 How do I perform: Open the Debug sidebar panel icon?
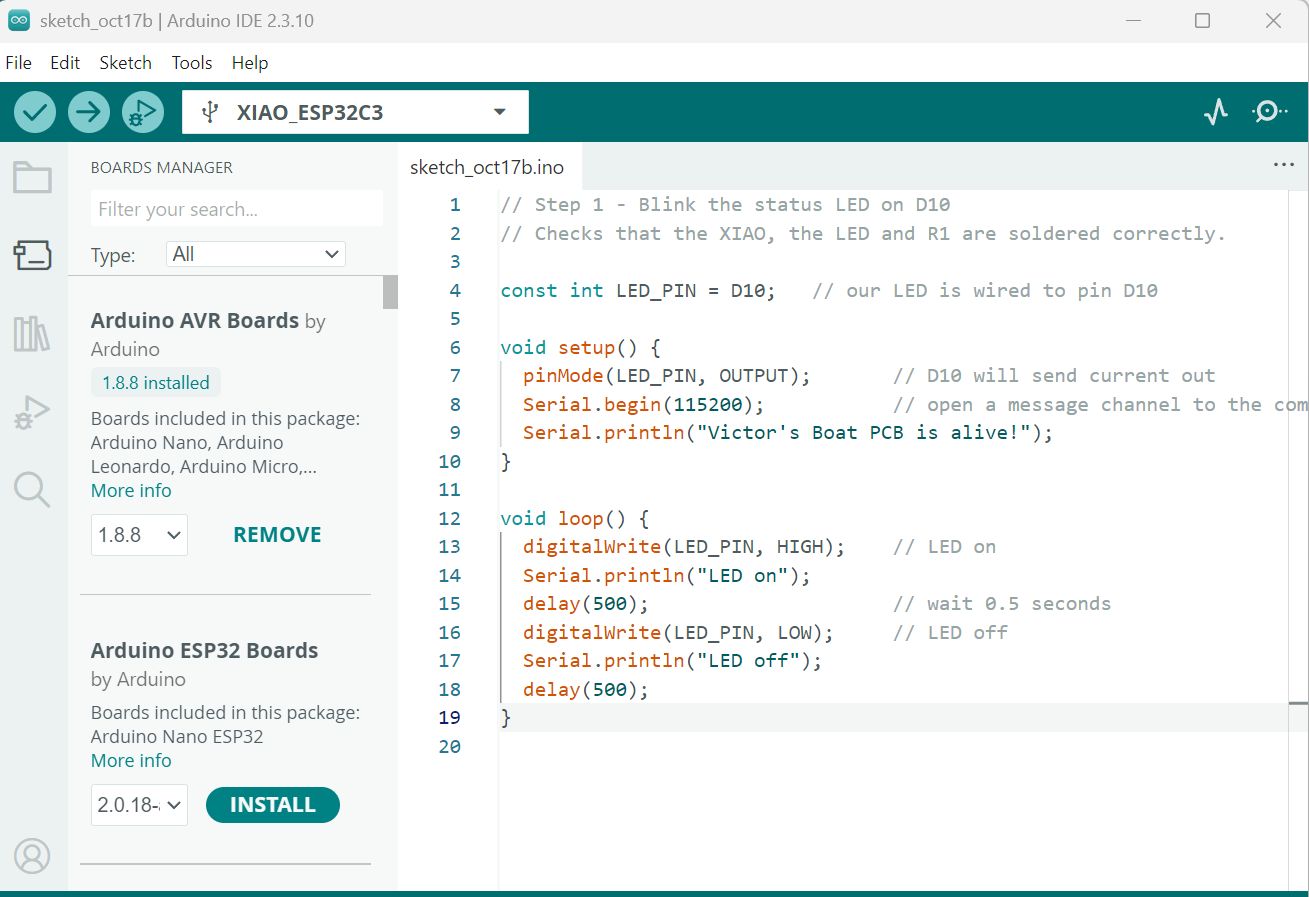pos(32,412)
